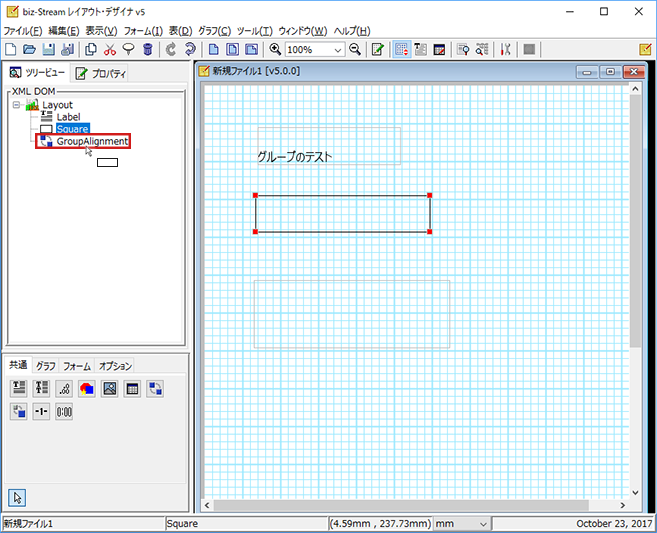Screen dimensions: 657x533
Task: Open the ファイル(F) menu
Action: point(23,31)
